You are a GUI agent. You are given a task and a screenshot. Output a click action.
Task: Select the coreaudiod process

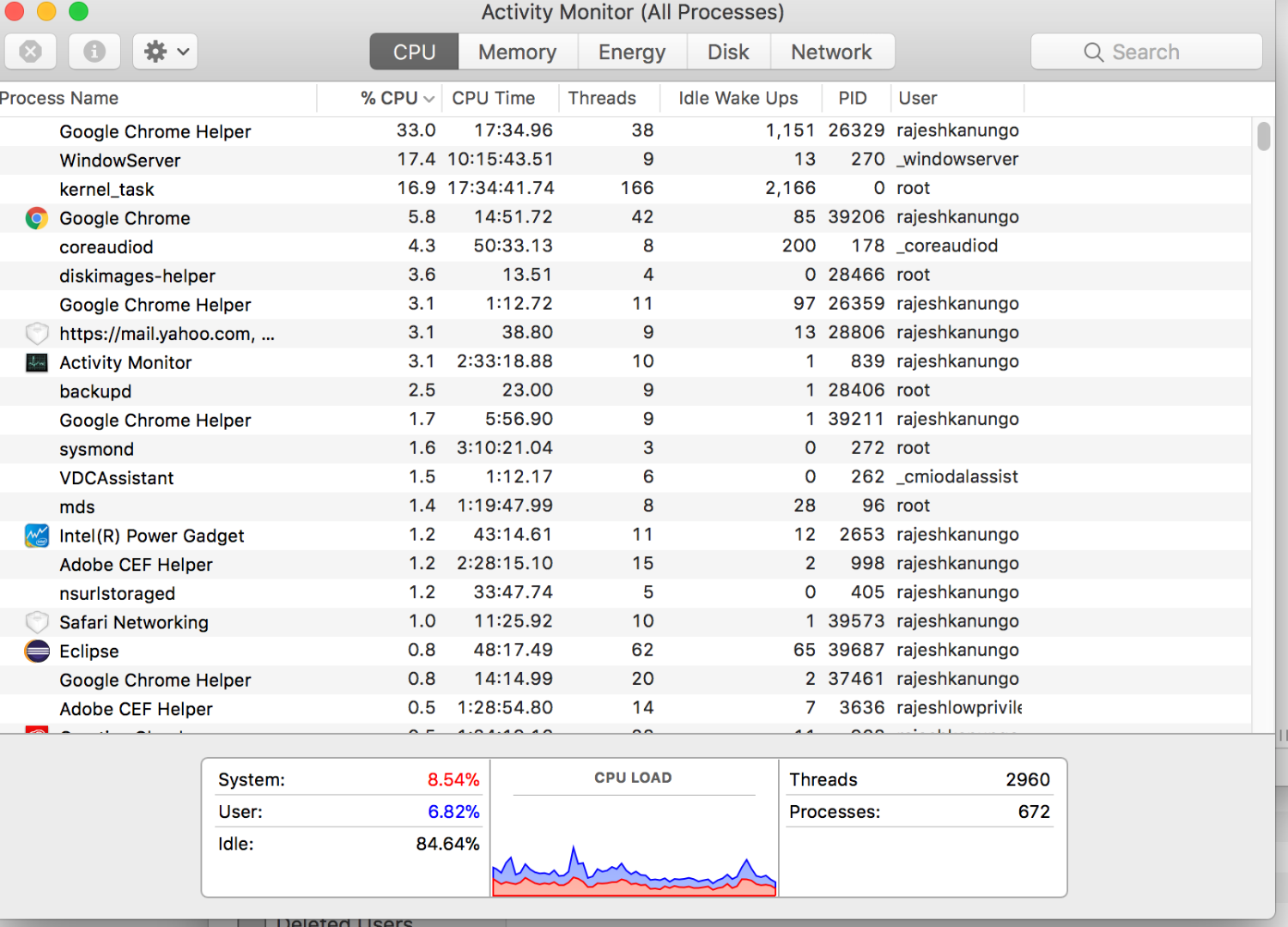[625, 247]
